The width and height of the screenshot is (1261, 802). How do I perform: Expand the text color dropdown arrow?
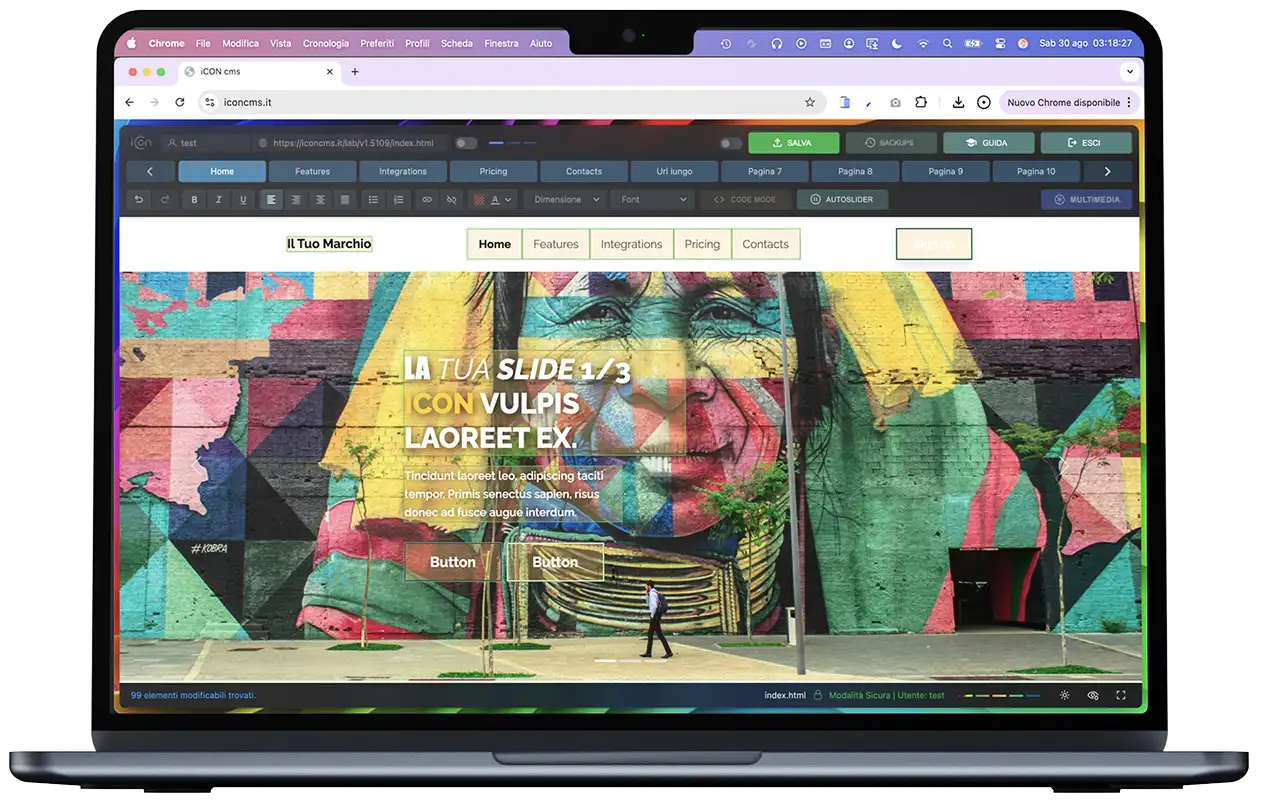tap(508, 200)
